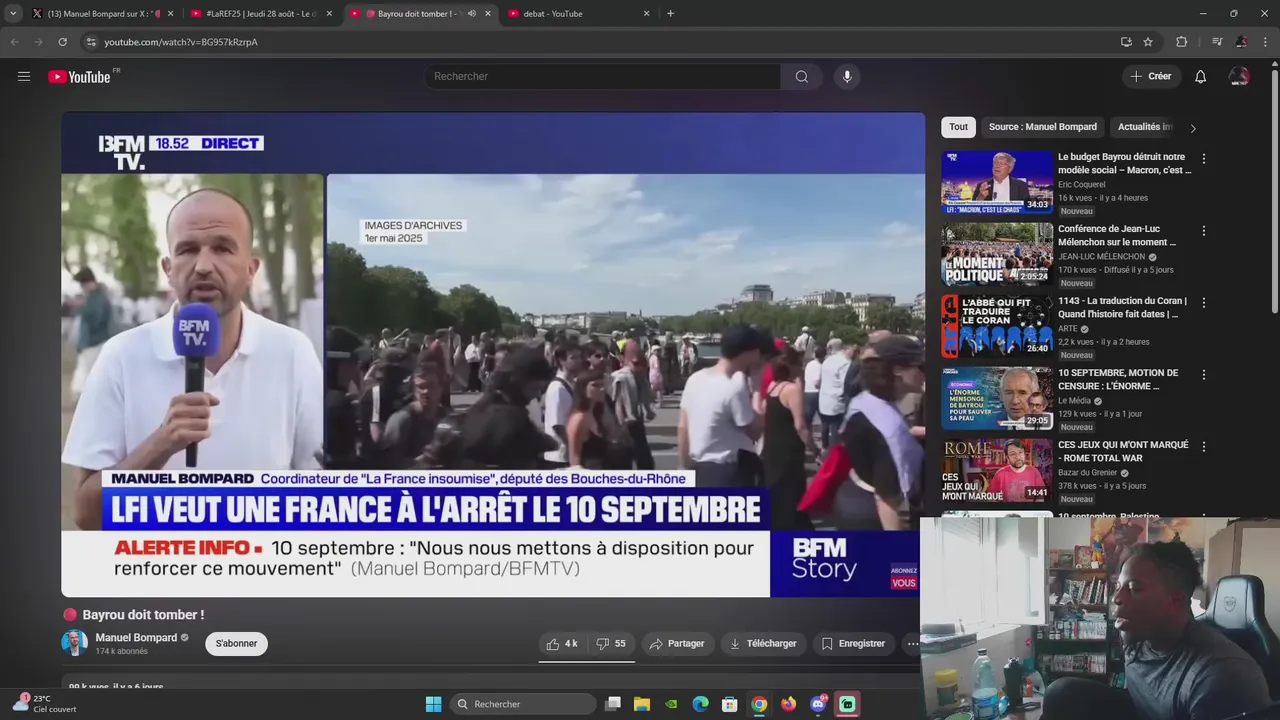Open the media control icon in toolbar

click(x=1216, y=42)
